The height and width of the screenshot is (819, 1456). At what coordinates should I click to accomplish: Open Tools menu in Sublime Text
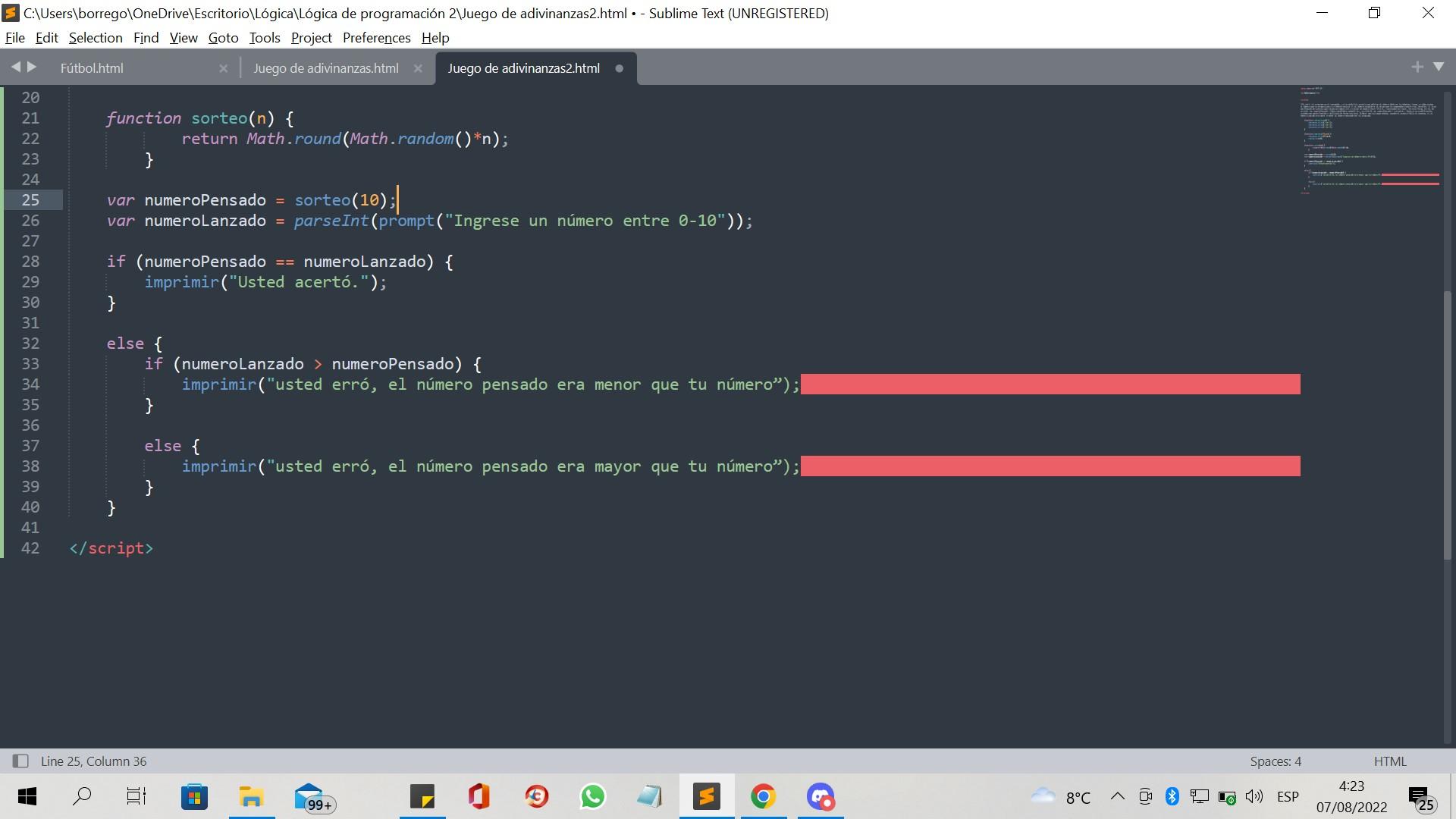263,37
